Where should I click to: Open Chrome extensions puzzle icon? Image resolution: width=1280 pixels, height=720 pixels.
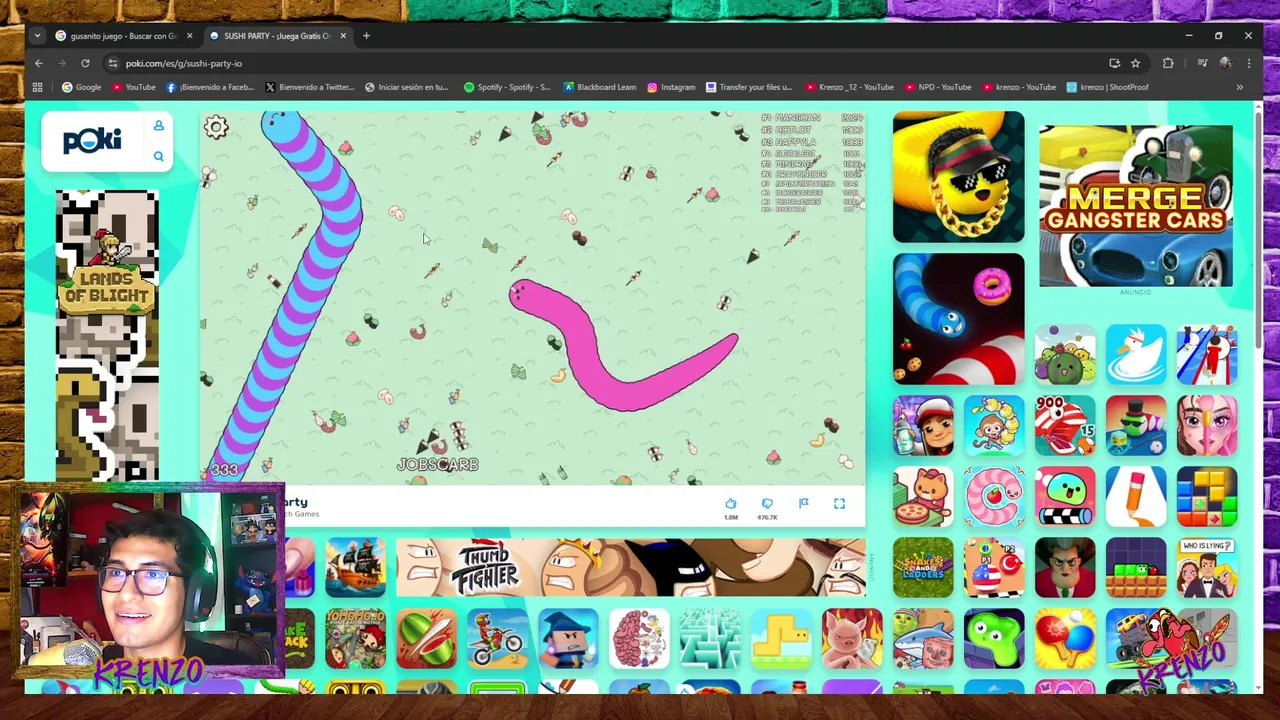point(1168,63)
